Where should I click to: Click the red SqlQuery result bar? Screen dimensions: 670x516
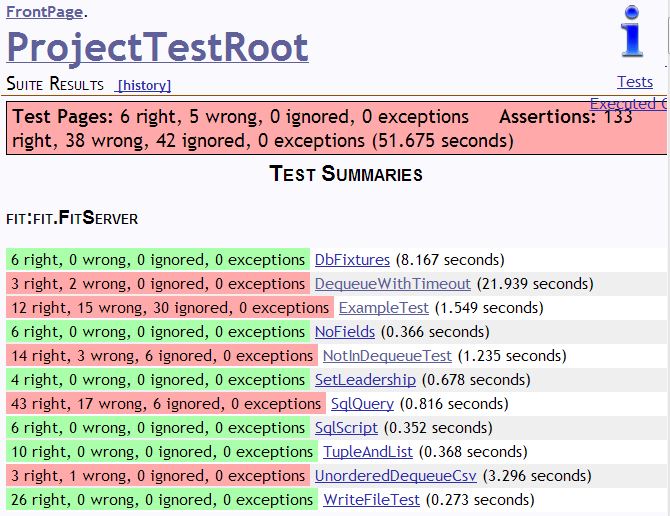166,404
